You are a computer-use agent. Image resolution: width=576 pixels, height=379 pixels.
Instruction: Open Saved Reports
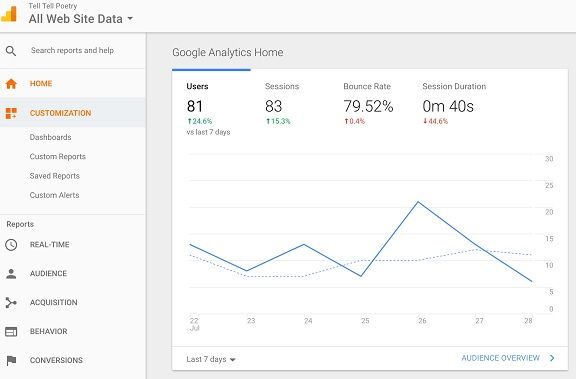click(x=55, y=176)
